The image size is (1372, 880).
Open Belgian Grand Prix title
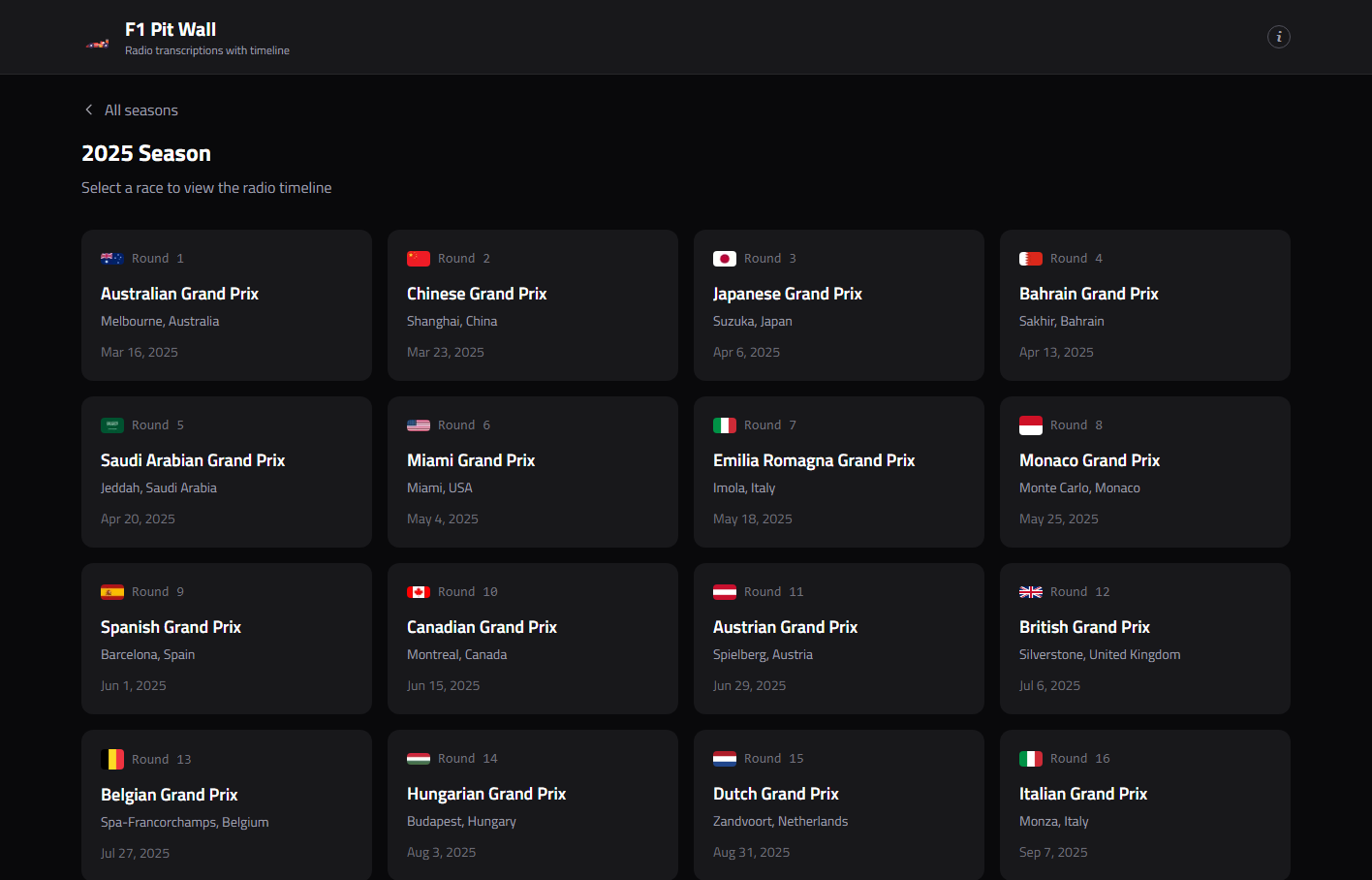click(x=169, y=795)
